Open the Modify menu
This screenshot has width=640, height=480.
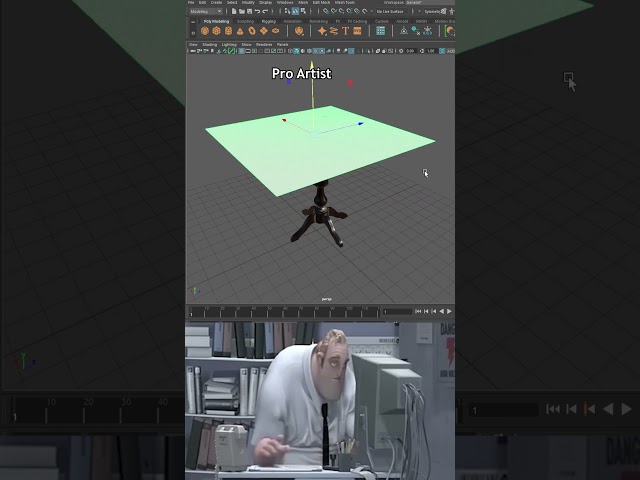click(248, 2)
